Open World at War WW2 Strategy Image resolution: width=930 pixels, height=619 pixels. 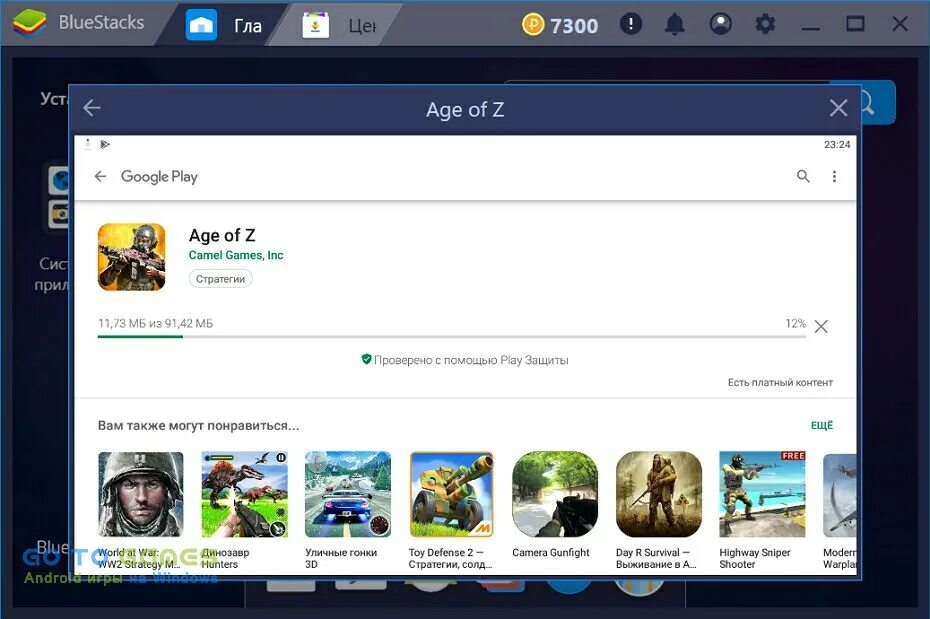tap(141, 510)
